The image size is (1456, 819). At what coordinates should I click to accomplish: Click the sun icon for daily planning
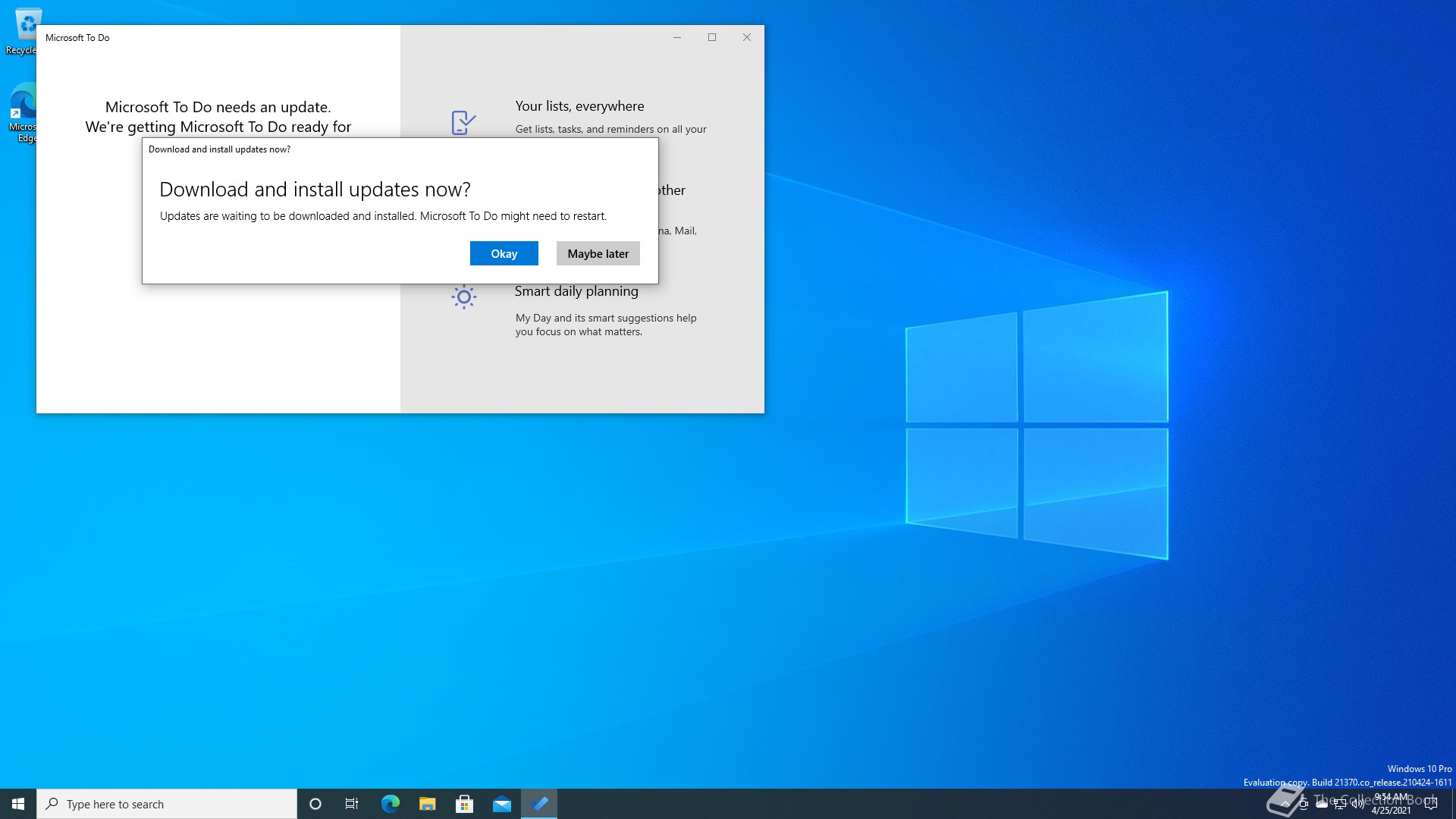tap(463, 297)
